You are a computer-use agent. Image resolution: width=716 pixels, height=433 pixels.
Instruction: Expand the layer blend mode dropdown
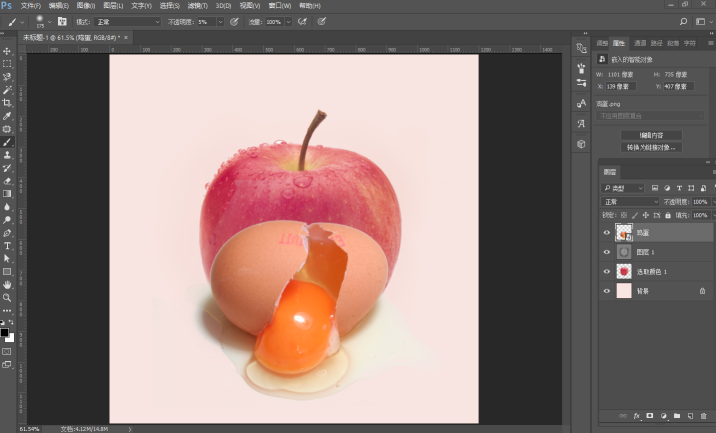point(630,201)
